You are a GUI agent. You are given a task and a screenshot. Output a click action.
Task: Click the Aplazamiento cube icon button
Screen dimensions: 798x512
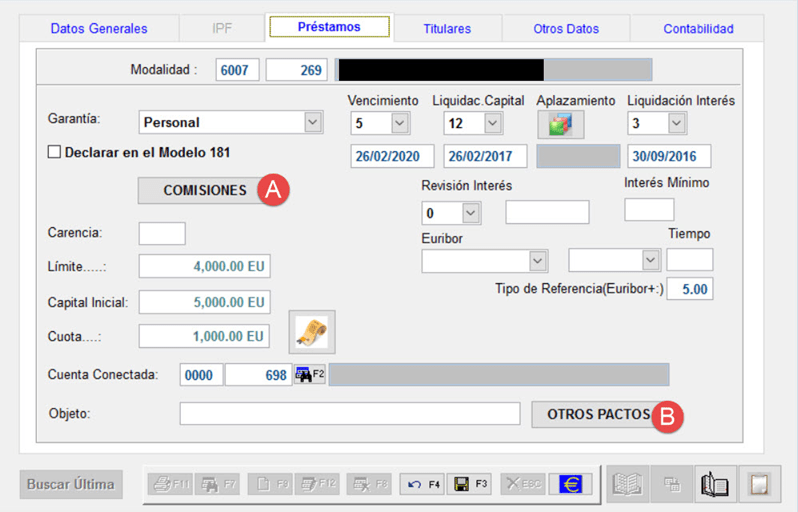pyautogui.click(x=560, y=123)
